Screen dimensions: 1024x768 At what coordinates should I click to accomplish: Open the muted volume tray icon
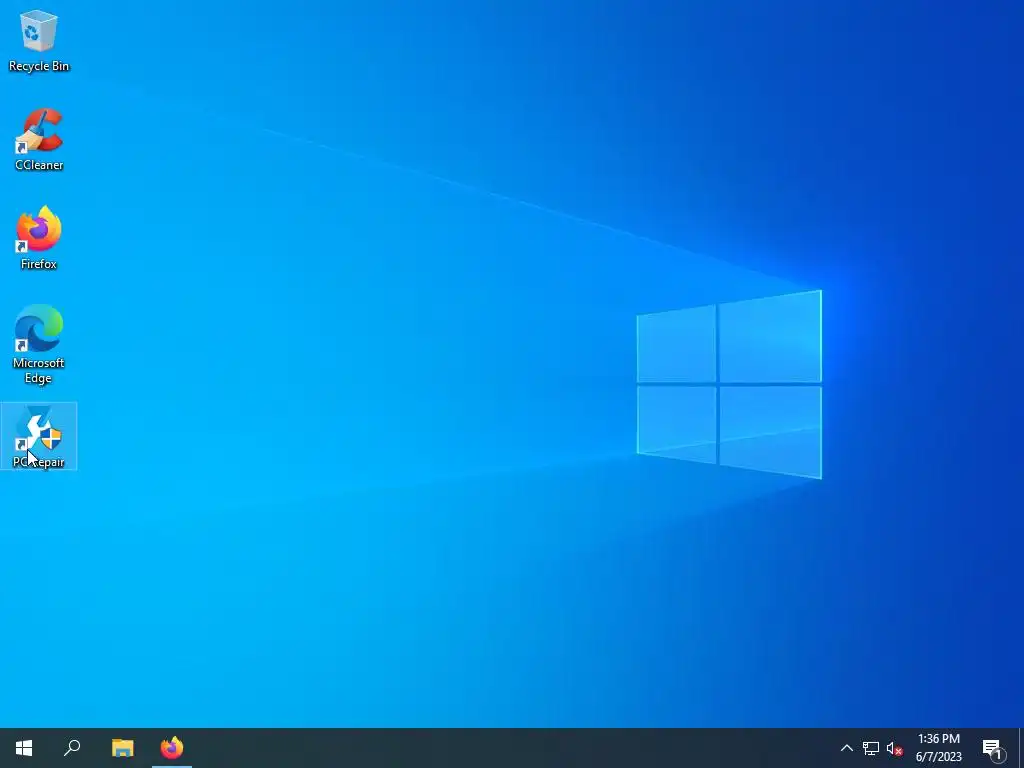tap(895, 748)
